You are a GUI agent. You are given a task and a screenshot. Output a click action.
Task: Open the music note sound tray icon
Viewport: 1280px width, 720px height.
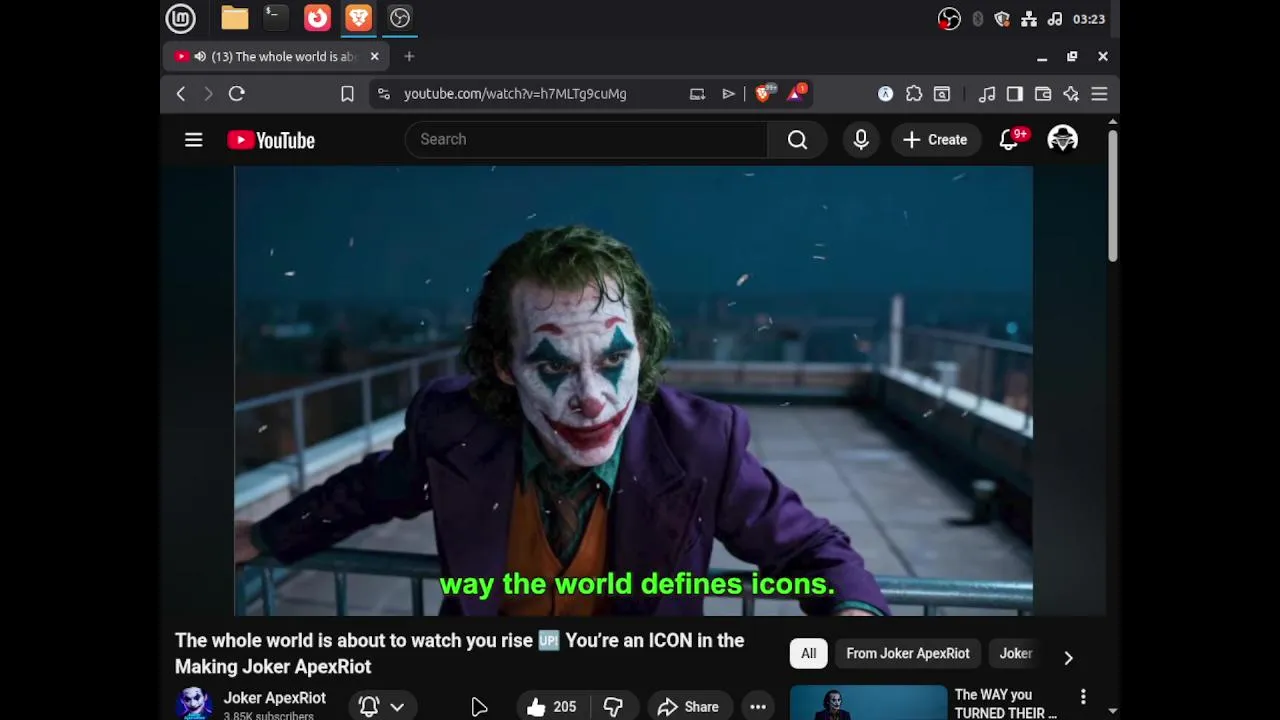[1055, 19]
